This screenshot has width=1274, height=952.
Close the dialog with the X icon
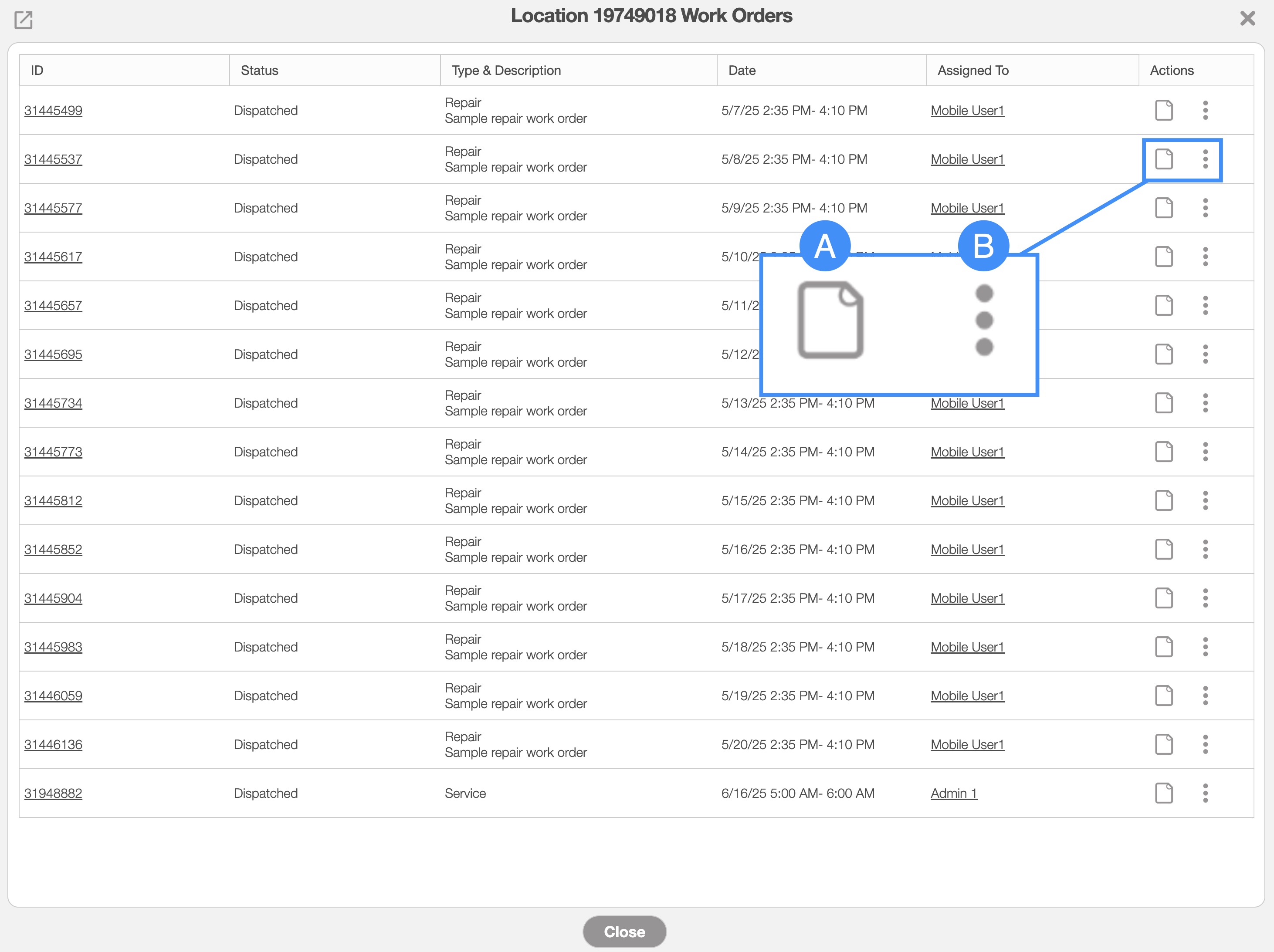click(1247, 18)
